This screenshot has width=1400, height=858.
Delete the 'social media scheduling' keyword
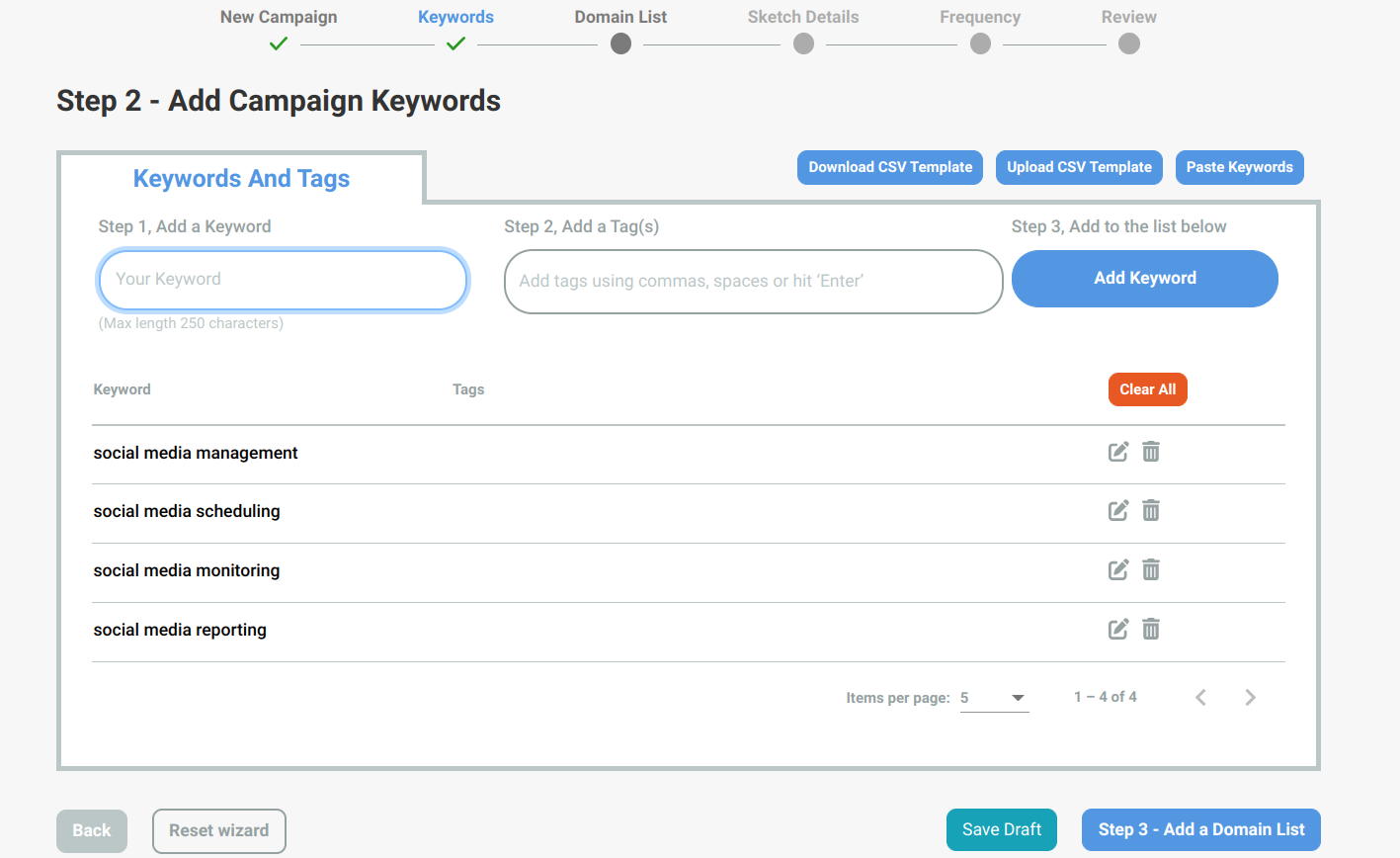pyautogui.click(x=1151, y=511)
